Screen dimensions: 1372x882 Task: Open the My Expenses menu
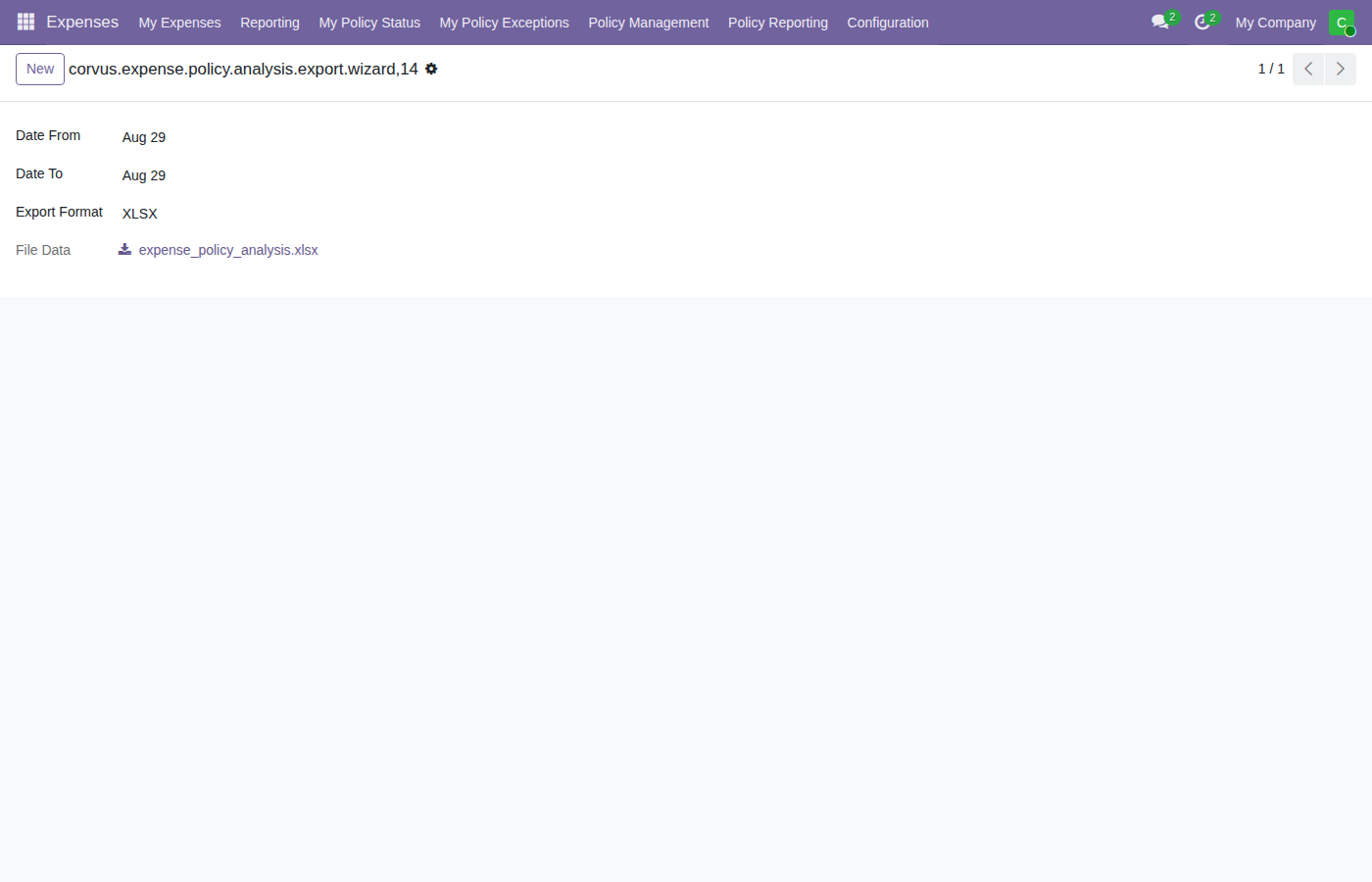179,23
